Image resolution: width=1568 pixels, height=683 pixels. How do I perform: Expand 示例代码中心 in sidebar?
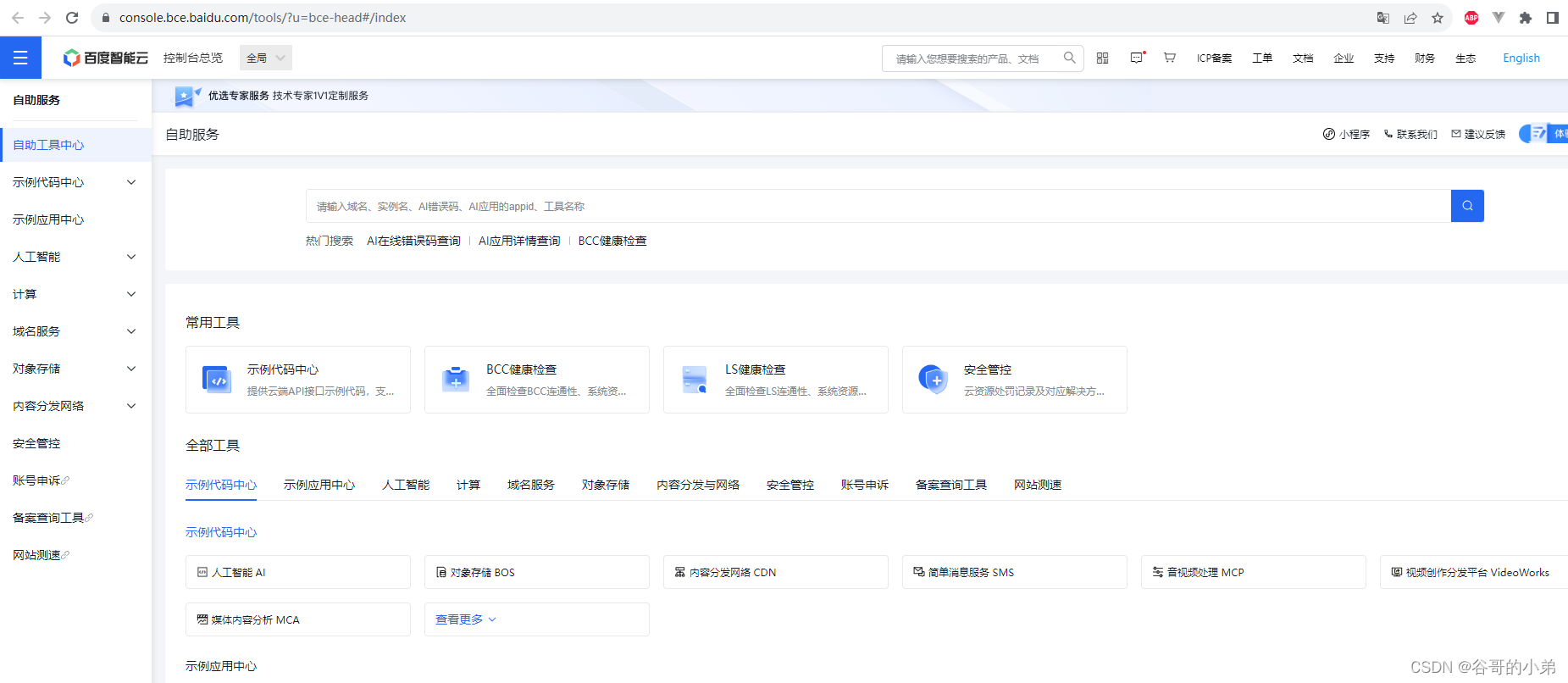131,182
